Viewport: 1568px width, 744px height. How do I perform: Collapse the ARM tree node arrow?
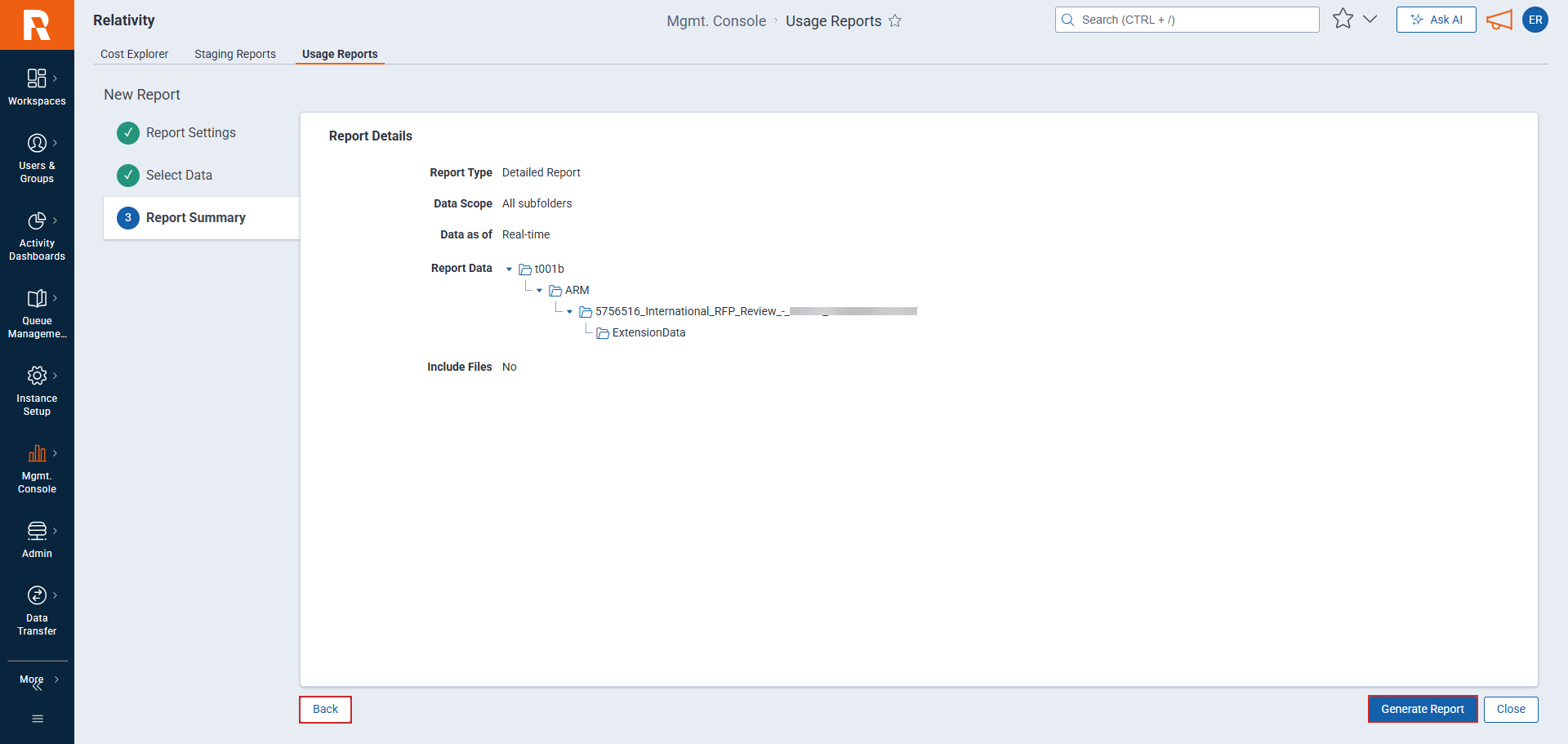(x=539, y=291)
